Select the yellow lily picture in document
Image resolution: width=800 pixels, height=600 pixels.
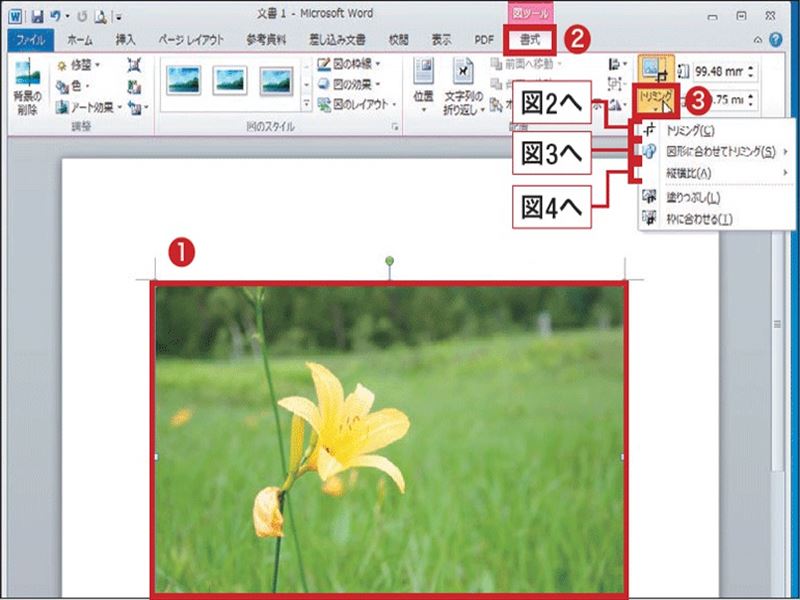click(x=390, y=440)
